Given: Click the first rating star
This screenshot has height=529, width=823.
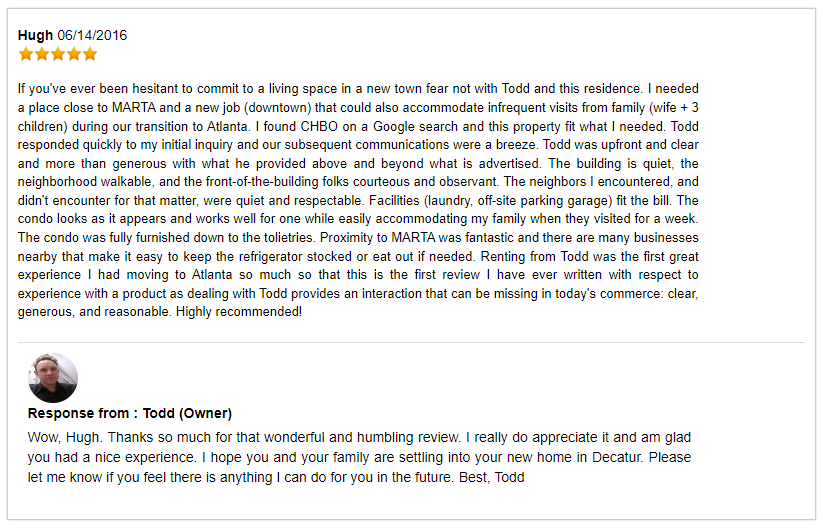Looking at the screenshot, I should coord(26,54).
